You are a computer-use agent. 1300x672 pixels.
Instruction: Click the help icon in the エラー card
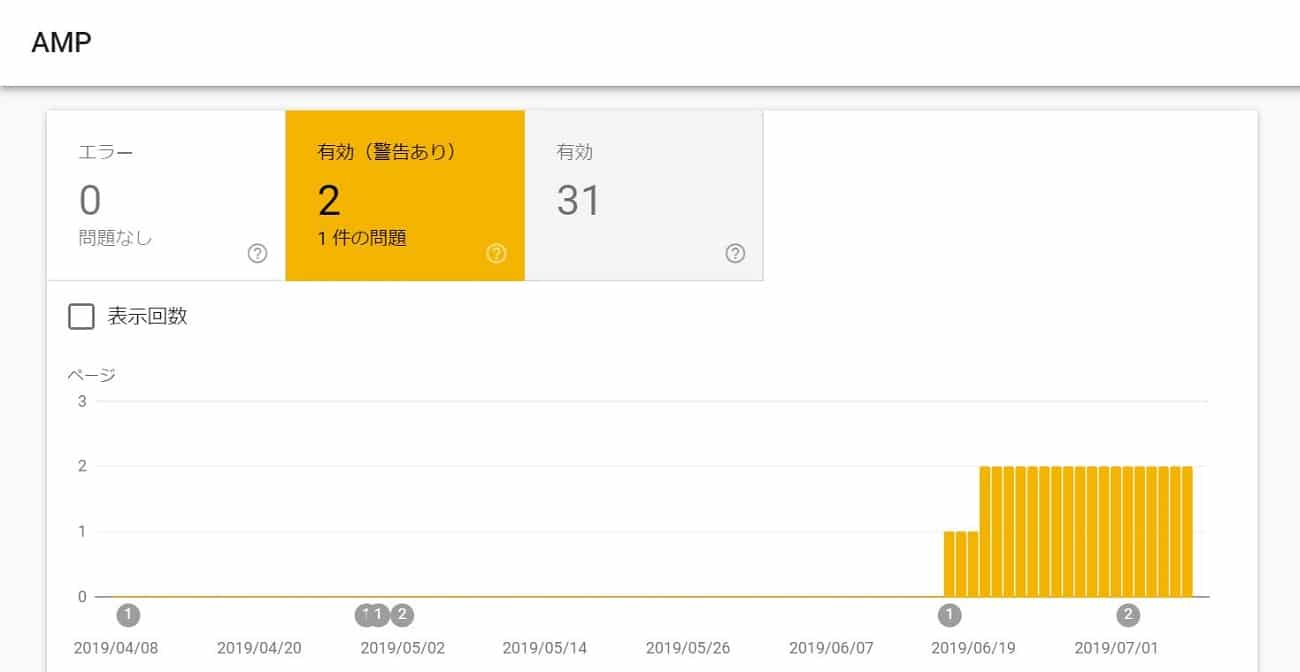coord(257,254)
